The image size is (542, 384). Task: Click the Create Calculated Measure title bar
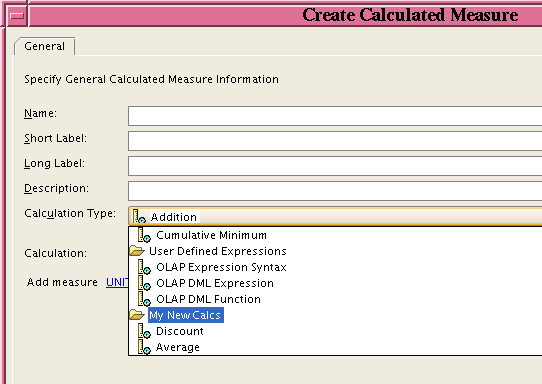click(285, 15)
